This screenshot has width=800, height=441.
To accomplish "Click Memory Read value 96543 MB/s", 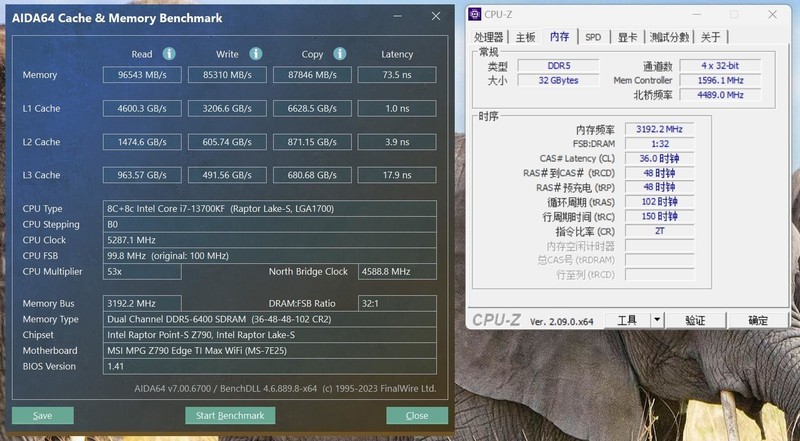I will [142, 75].
